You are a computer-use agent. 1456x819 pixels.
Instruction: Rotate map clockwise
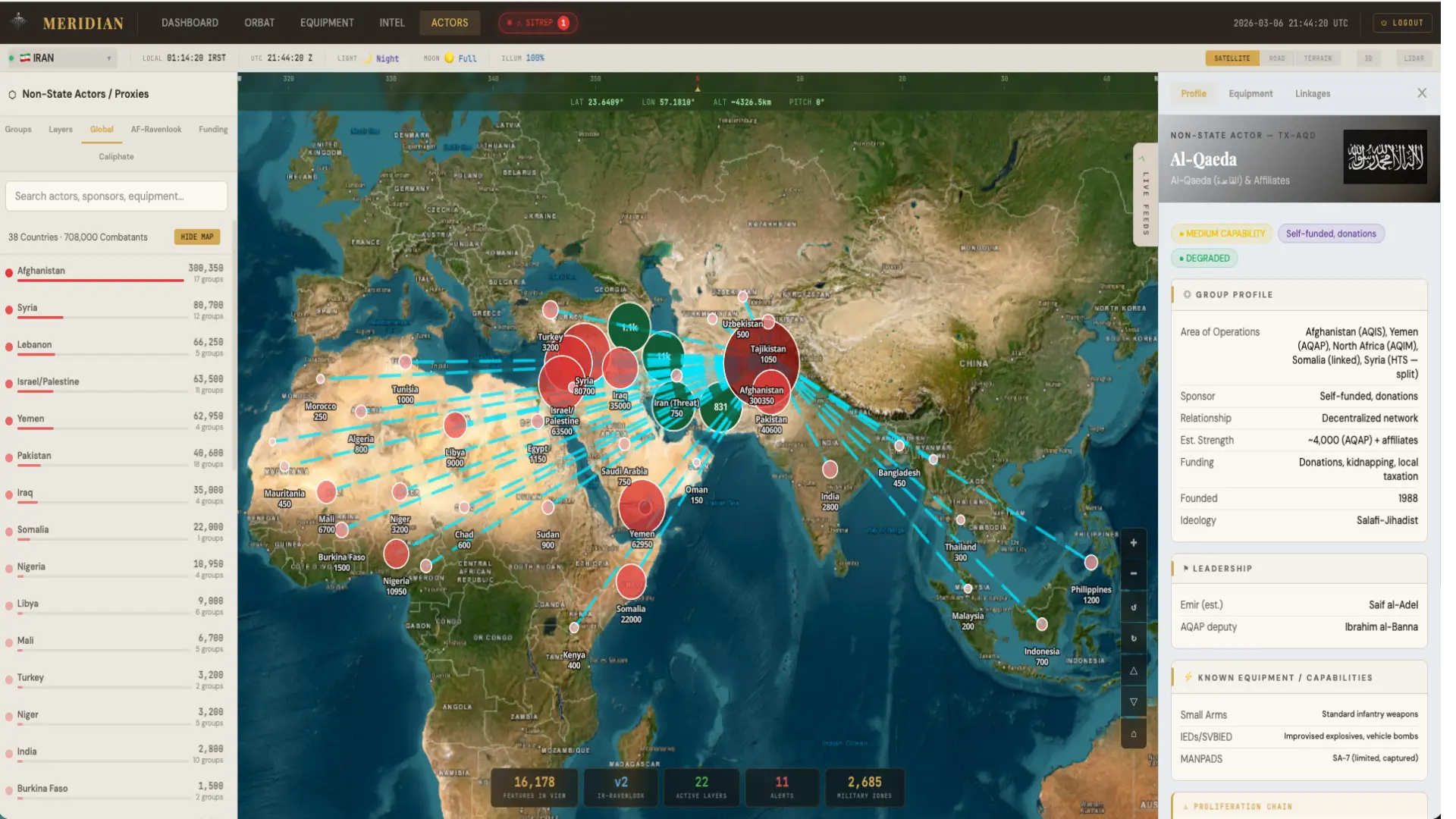pos(1133,639)
